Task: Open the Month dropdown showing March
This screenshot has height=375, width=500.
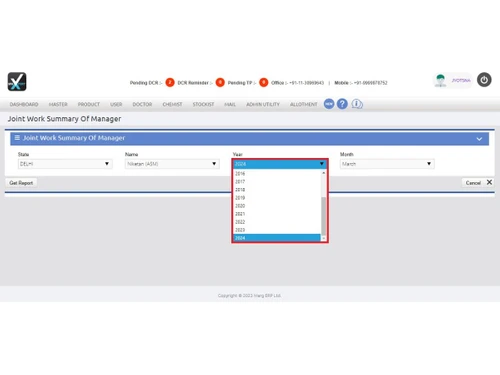Action: pos(387,164)
